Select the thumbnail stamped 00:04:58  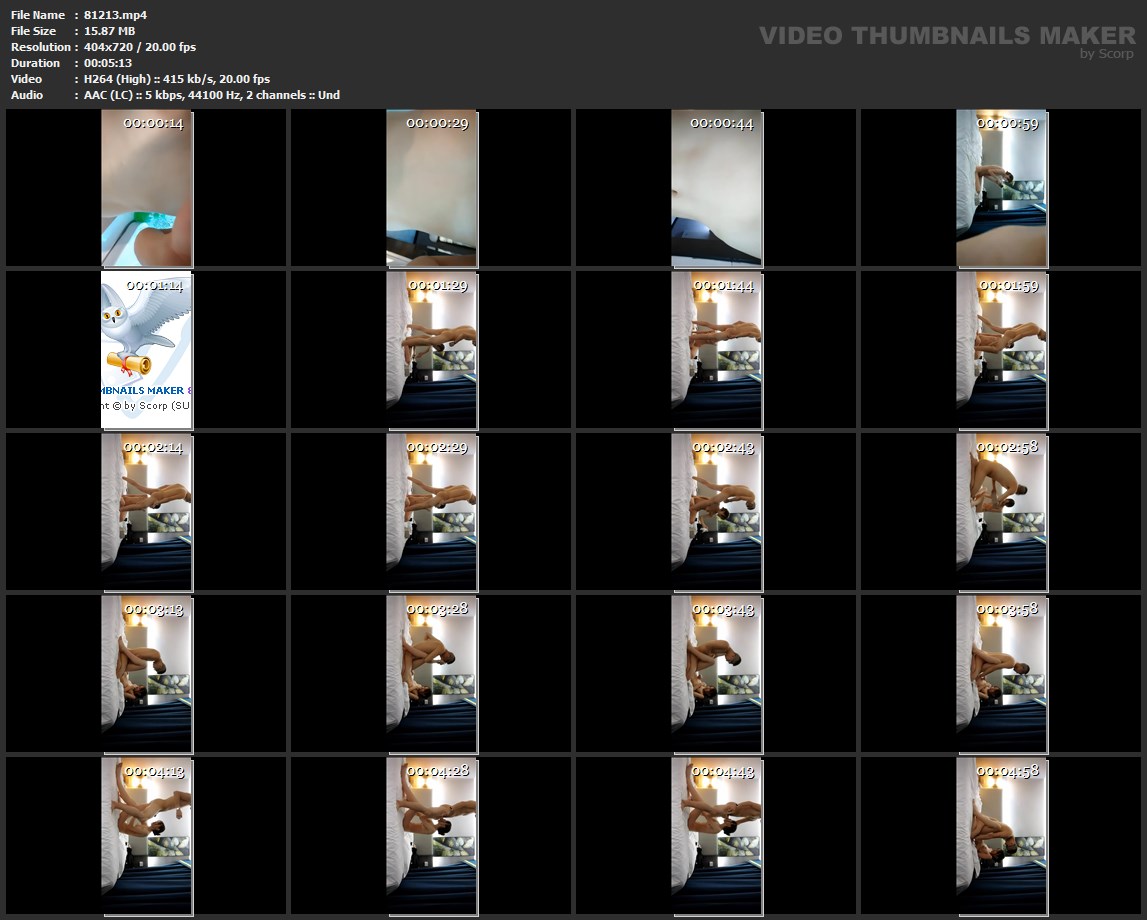tap(1001, 836)
